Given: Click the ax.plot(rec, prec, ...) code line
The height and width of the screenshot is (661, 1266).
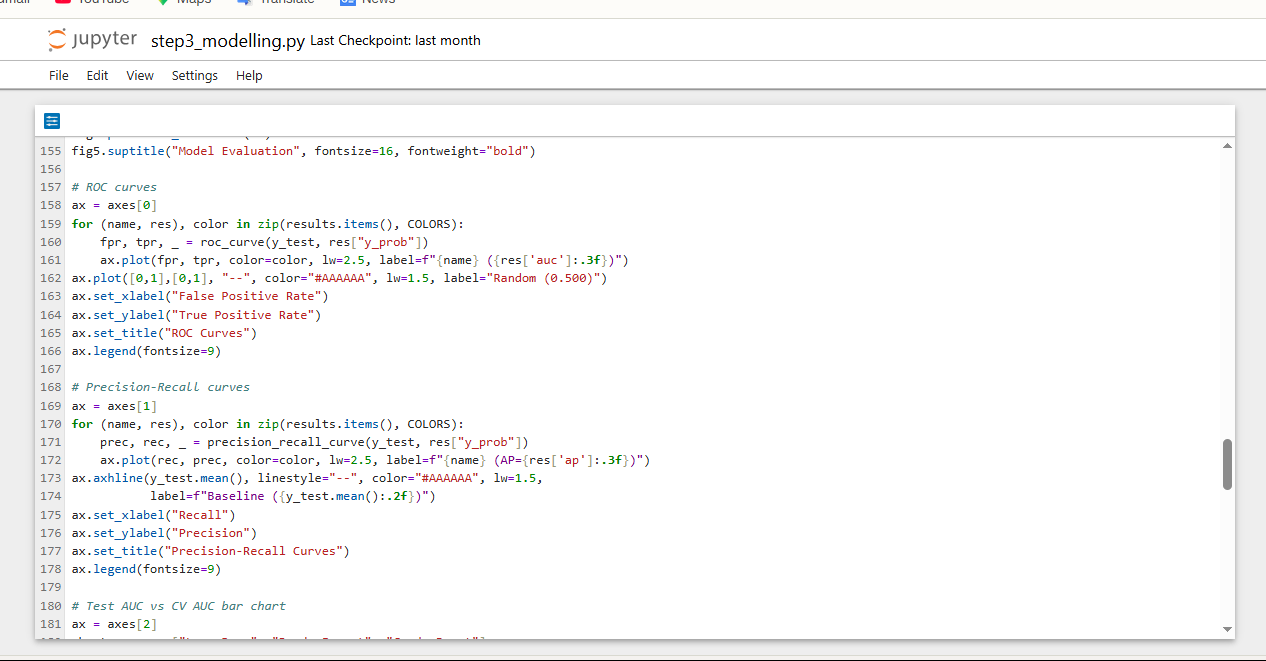Looking at the screenshot, I should 375,460.
